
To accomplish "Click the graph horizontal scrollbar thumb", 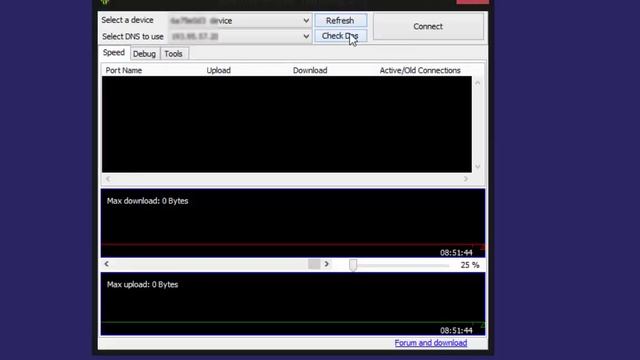I will (x=314, y=264).
